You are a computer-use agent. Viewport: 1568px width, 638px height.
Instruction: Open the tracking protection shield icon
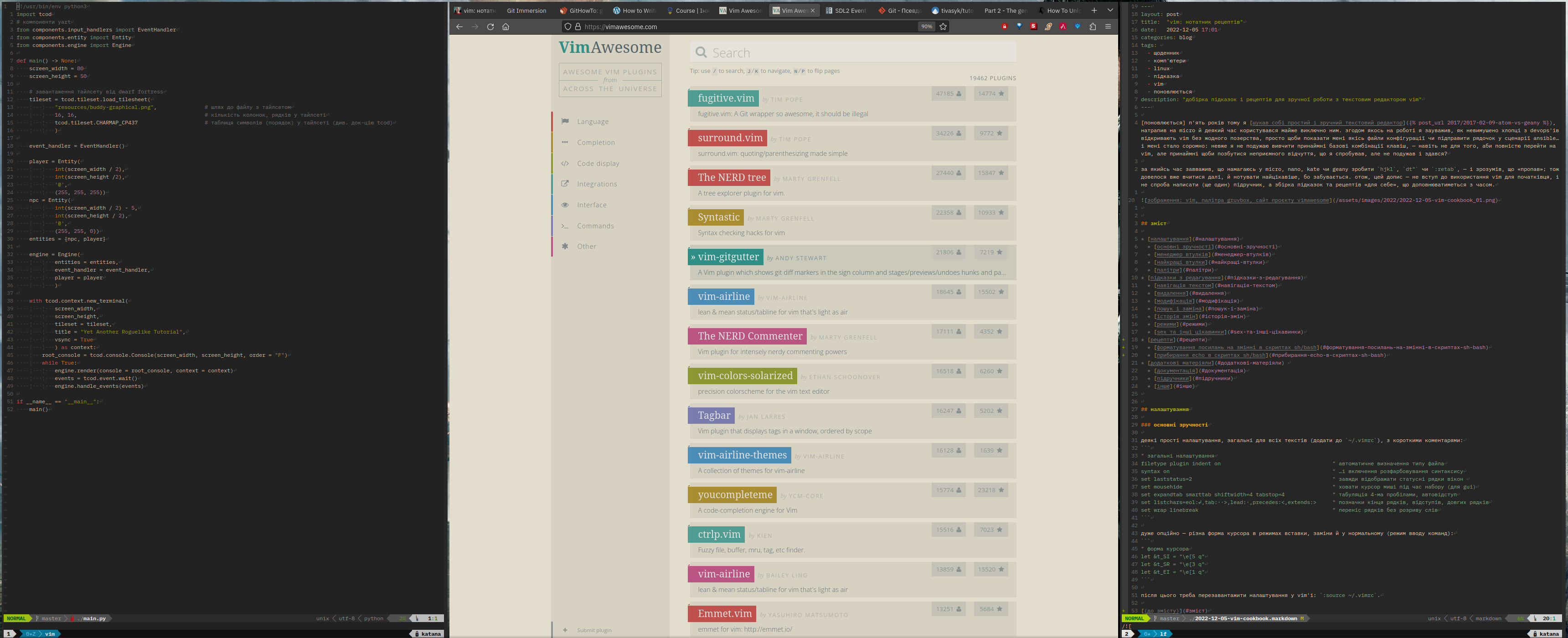567,27
